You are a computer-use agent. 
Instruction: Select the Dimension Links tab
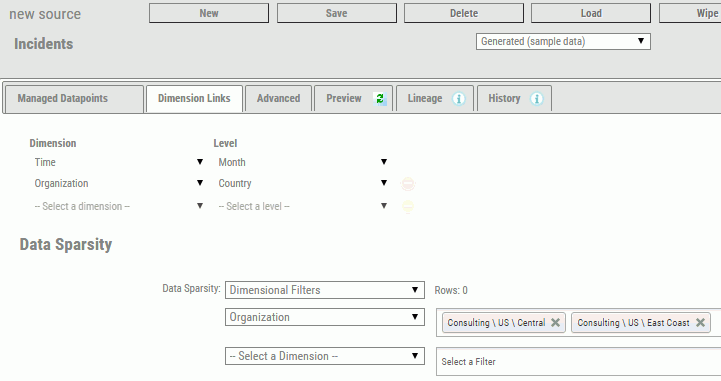194,98
